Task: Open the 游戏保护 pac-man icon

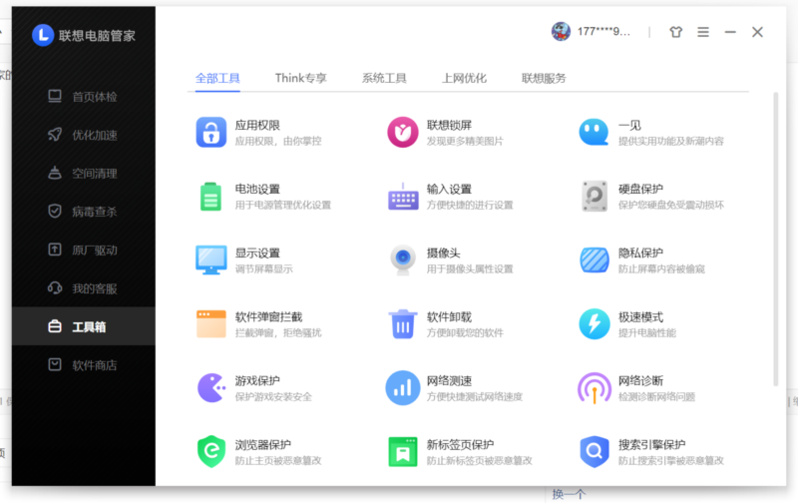Action: click(211, 388)
